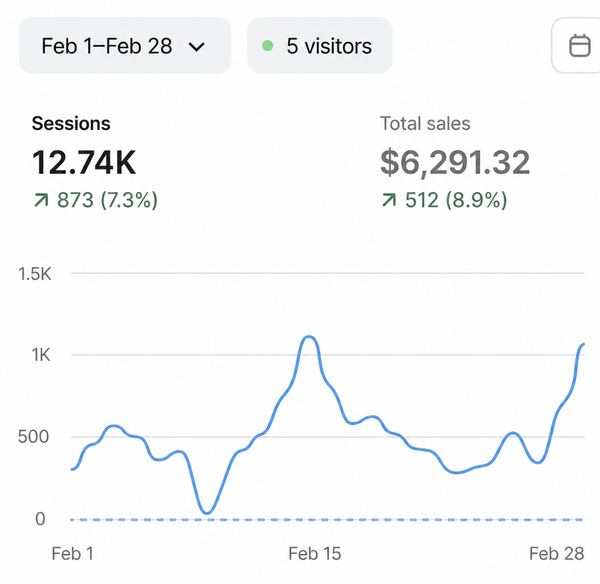Open the calendar icon button
Image resolution: width=600 pixels, height=584 pixels.
pyautogui.click(x=579, y=46)
